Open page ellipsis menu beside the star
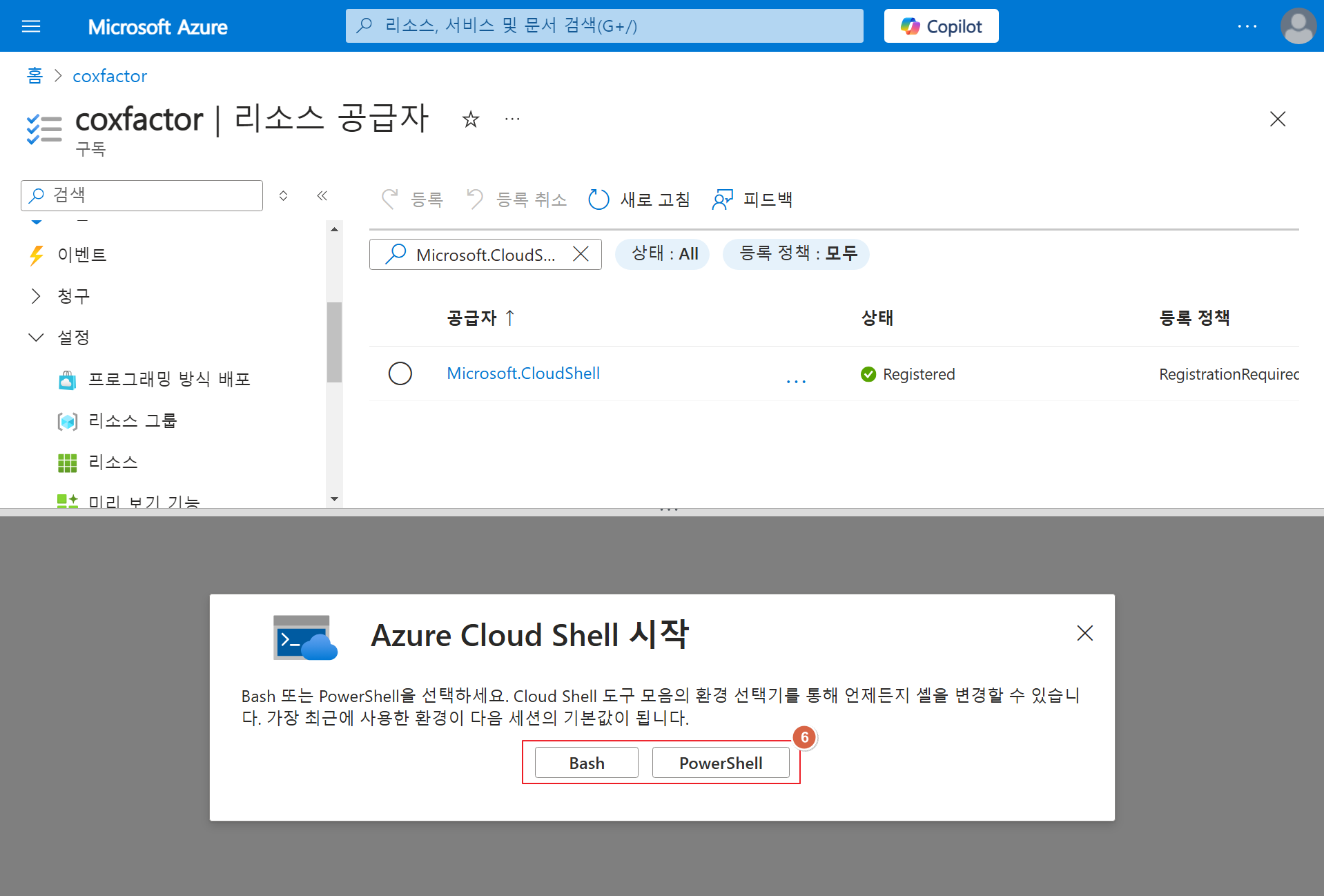 [512, 119]
